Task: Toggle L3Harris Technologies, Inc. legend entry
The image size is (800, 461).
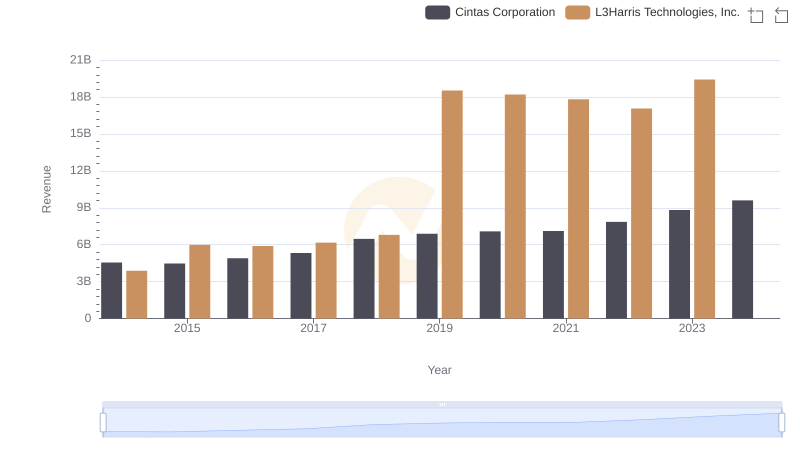Action: coord(653,12)
